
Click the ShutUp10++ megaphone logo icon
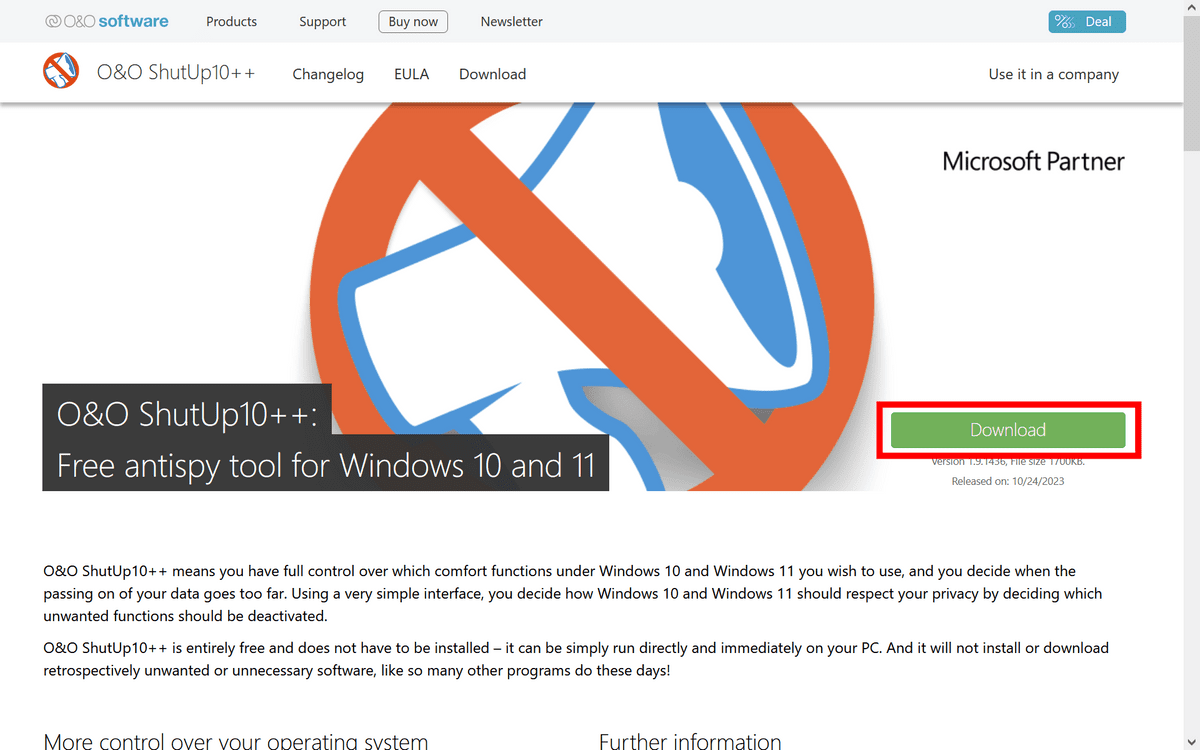pyautogui.click(x=61, y=72)
